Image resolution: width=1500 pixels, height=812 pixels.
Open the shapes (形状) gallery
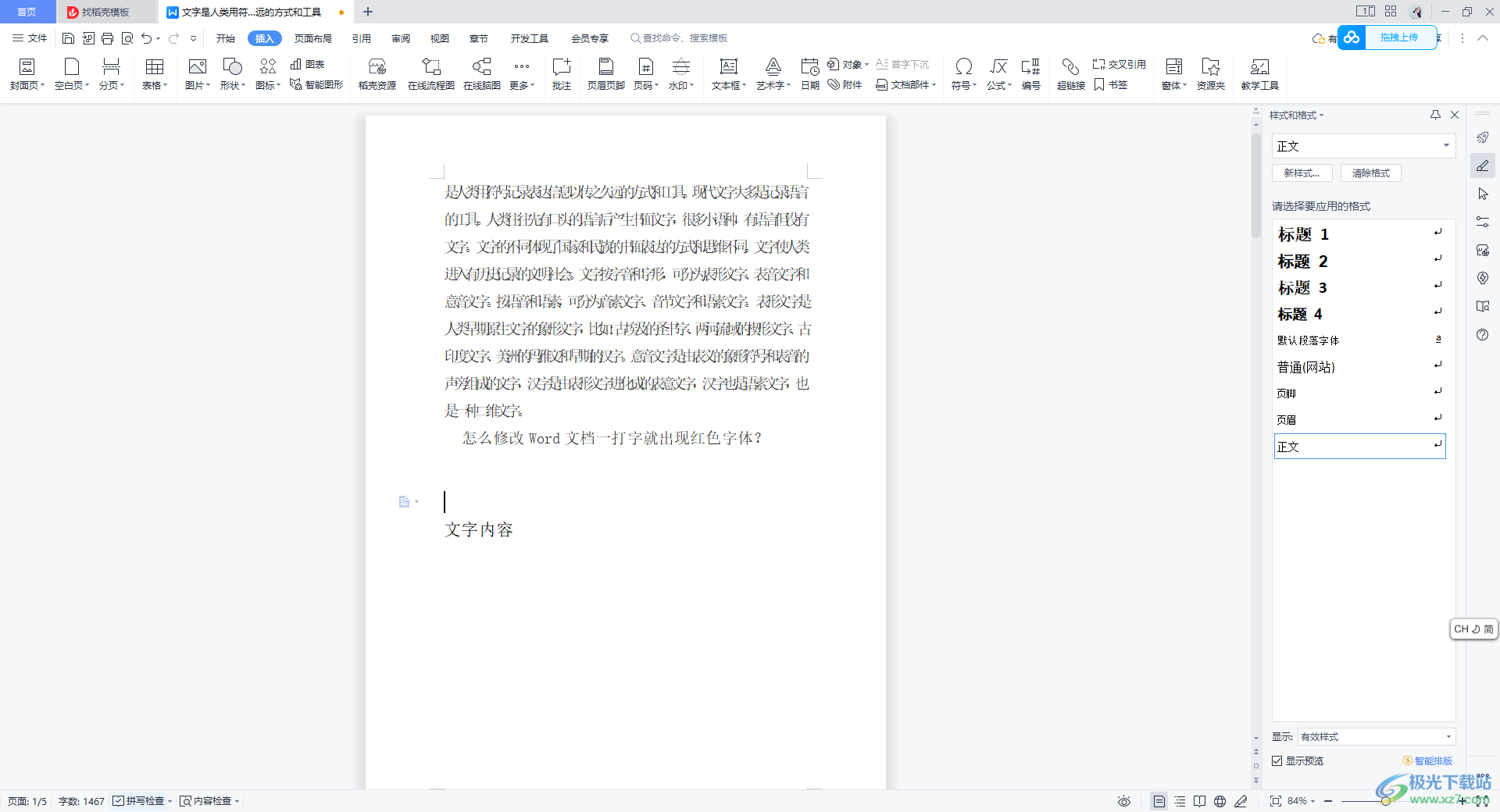(x=232, y=74)
